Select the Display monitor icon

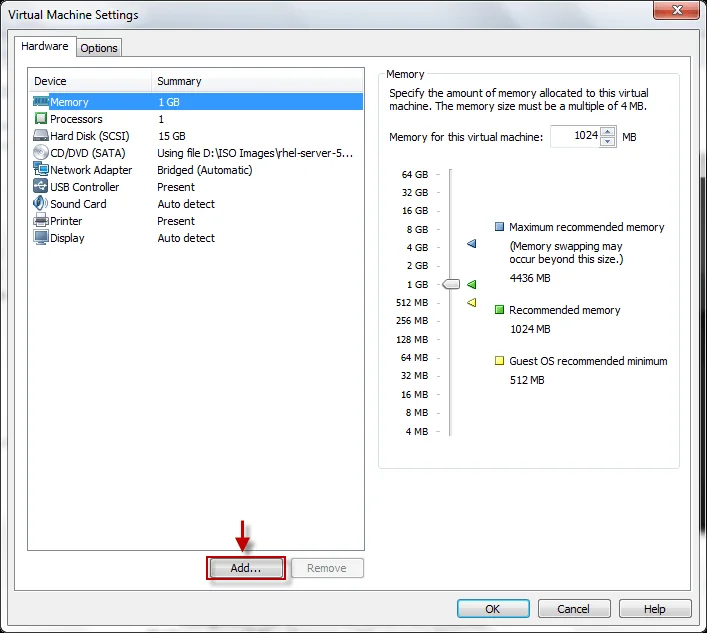coord(41,238)
